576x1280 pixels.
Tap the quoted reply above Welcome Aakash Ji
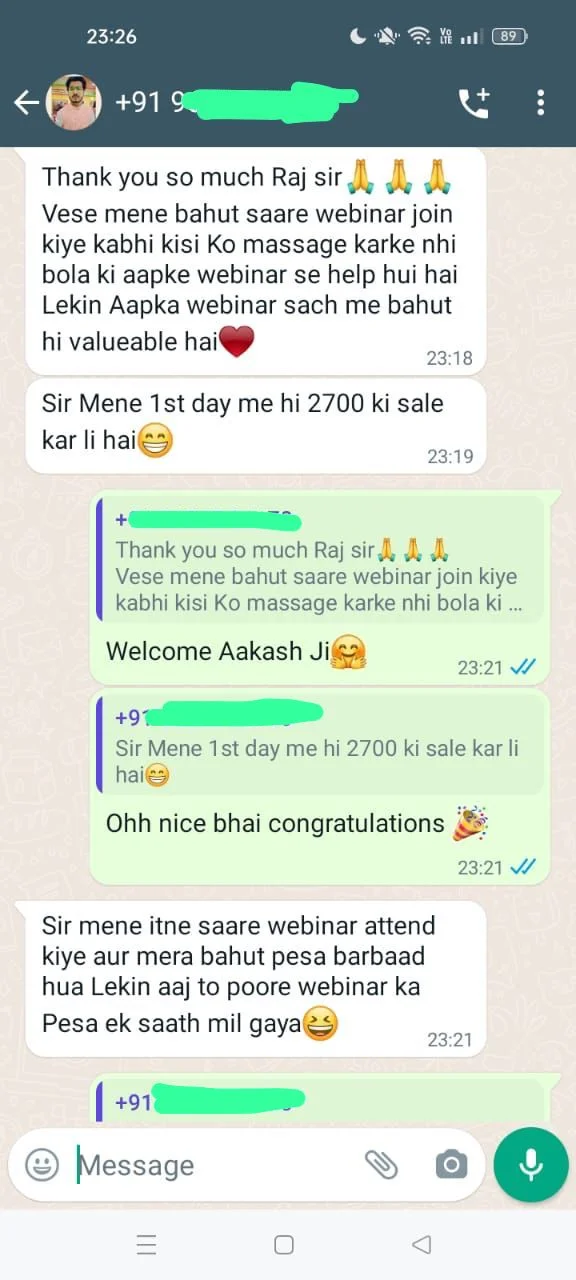(x=320, y=562)
